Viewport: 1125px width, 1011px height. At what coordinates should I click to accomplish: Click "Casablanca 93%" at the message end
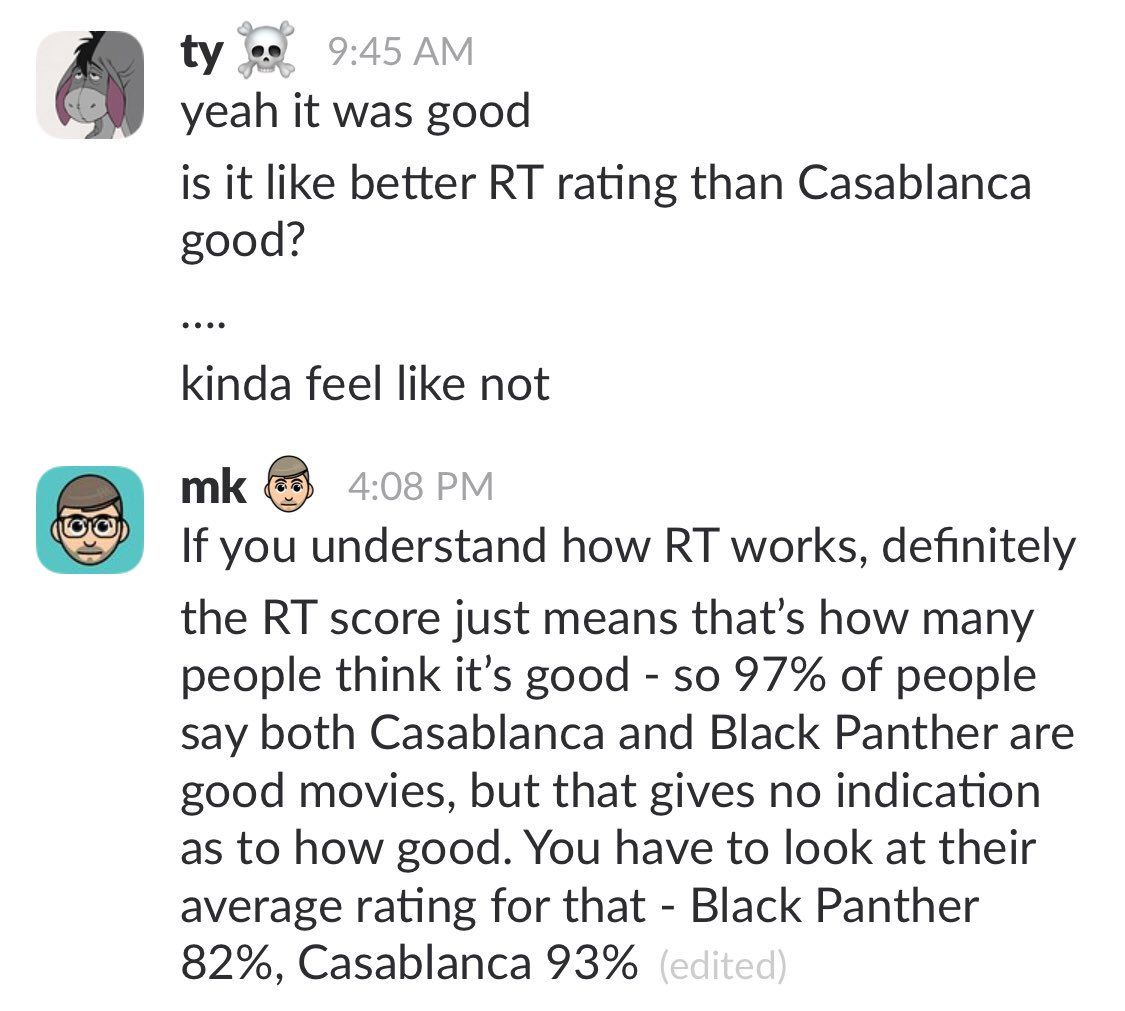467,962
